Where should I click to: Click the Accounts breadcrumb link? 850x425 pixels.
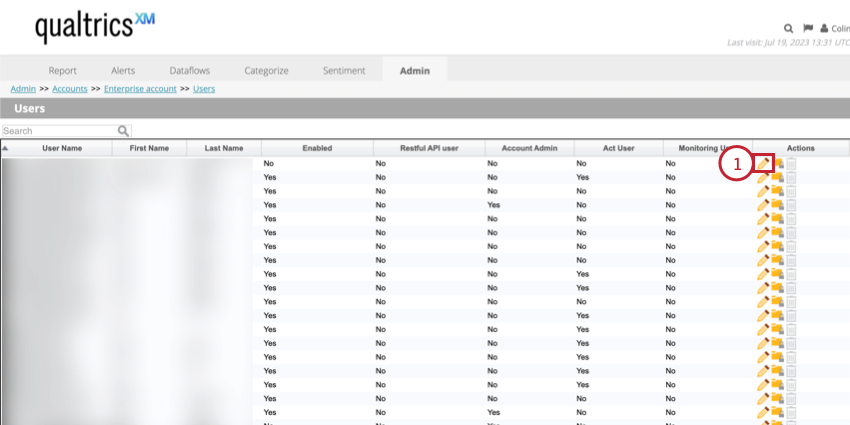click(69, 89)
